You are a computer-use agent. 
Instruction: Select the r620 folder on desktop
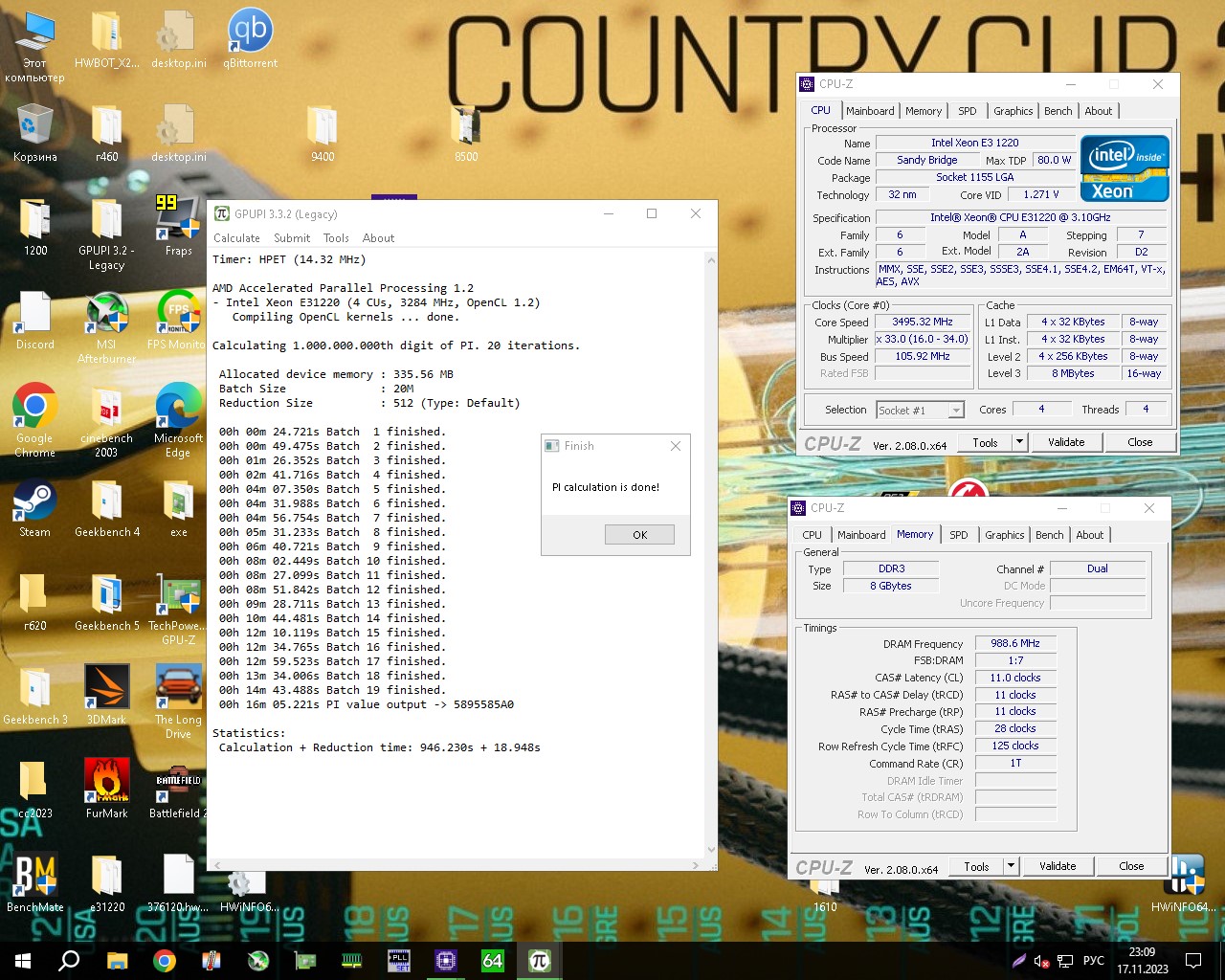coord(35,602)
